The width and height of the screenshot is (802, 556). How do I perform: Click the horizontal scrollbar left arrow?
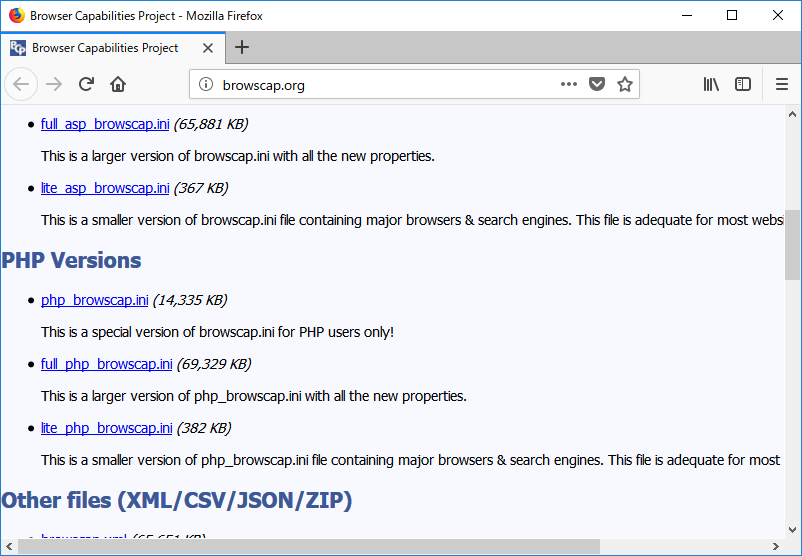pyautogui.click(x=9, y=546)
